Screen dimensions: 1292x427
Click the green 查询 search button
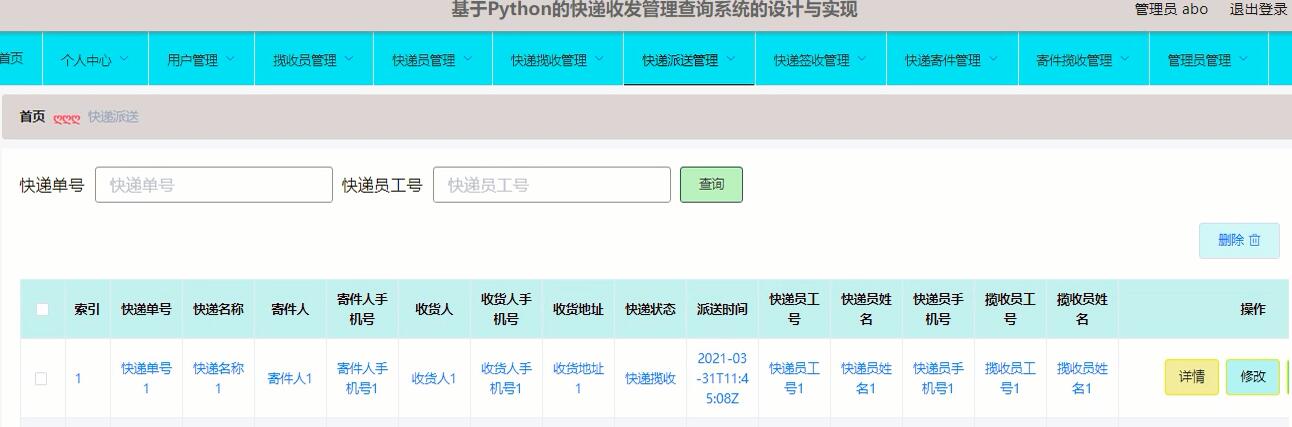click(711, 185)
